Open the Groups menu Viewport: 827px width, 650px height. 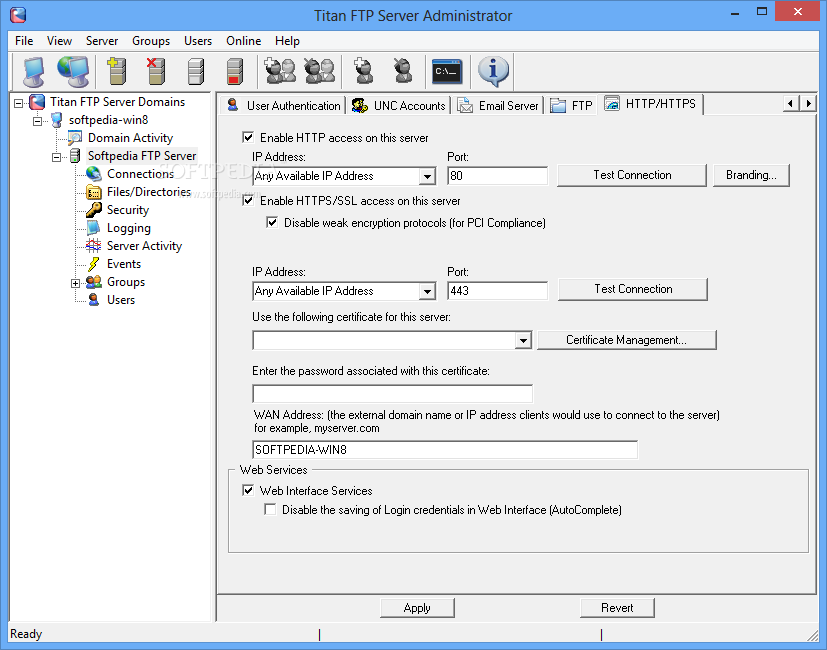click(x=151, y=41)
